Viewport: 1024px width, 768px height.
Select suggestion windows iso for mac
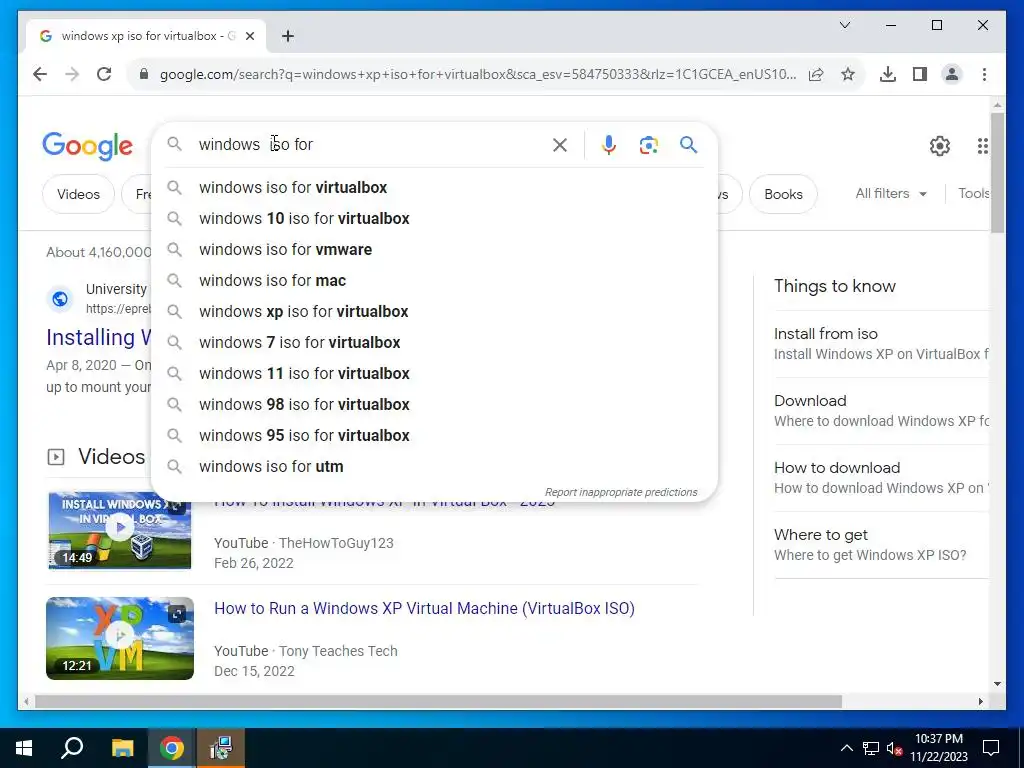point(434,281)
